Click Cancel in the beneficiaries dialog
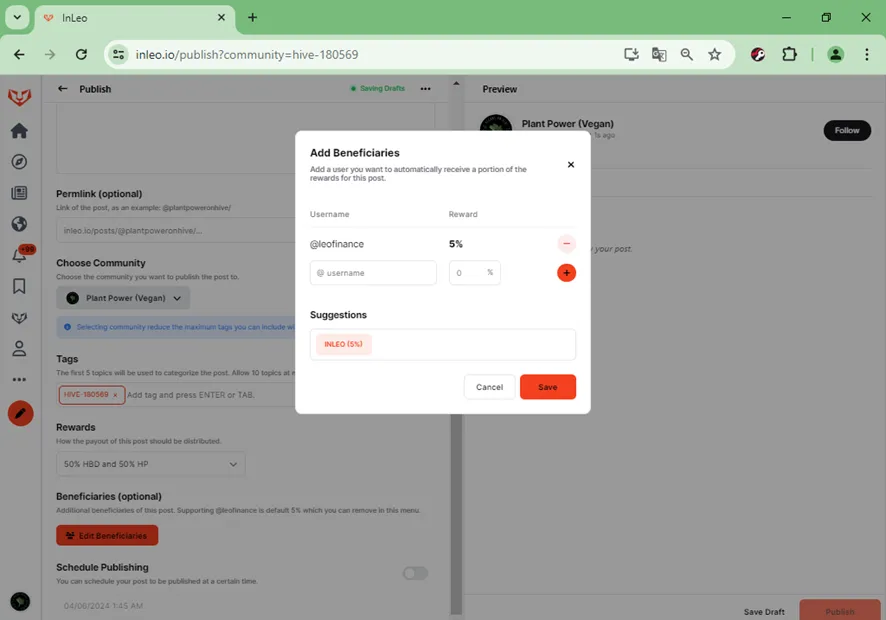The width and height of the screenshot is (886, 620). click(489, 387)
